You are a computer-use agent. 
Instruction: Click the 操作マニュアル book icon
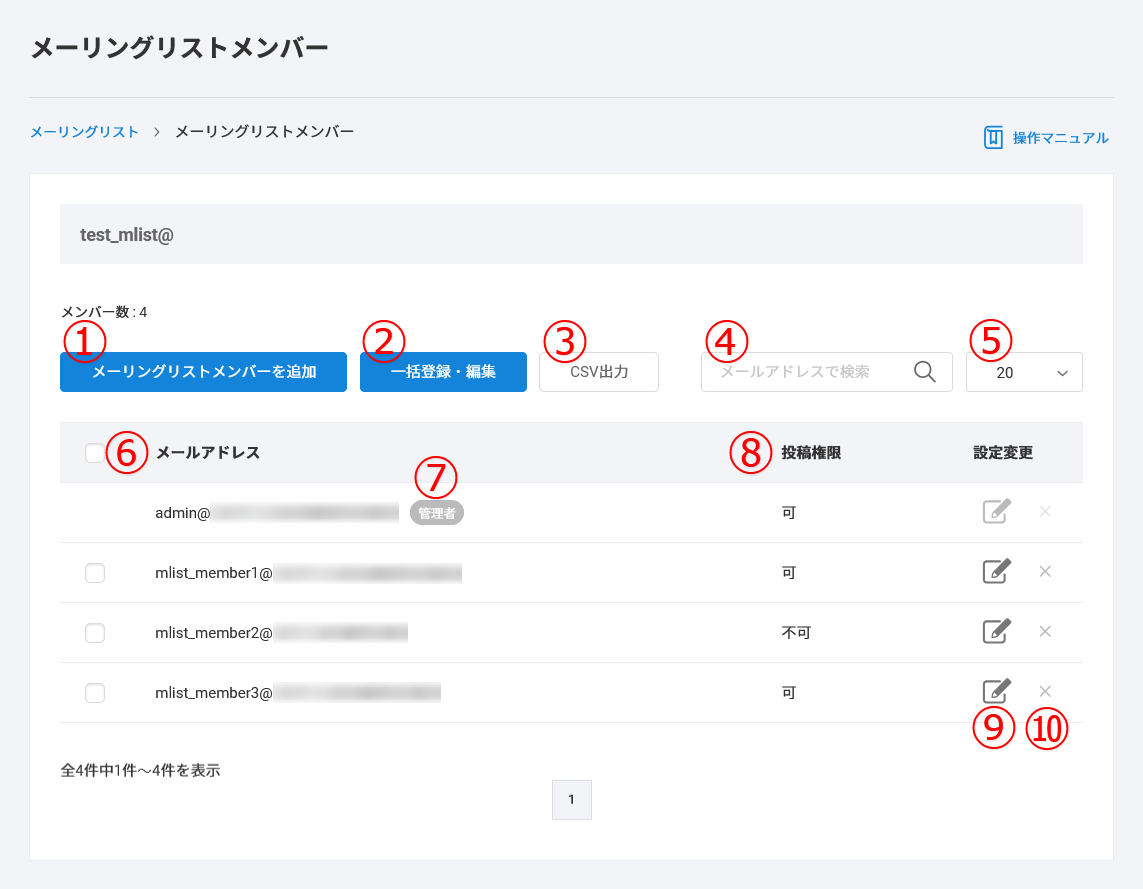pyautogui.click(x=993, y=138)
